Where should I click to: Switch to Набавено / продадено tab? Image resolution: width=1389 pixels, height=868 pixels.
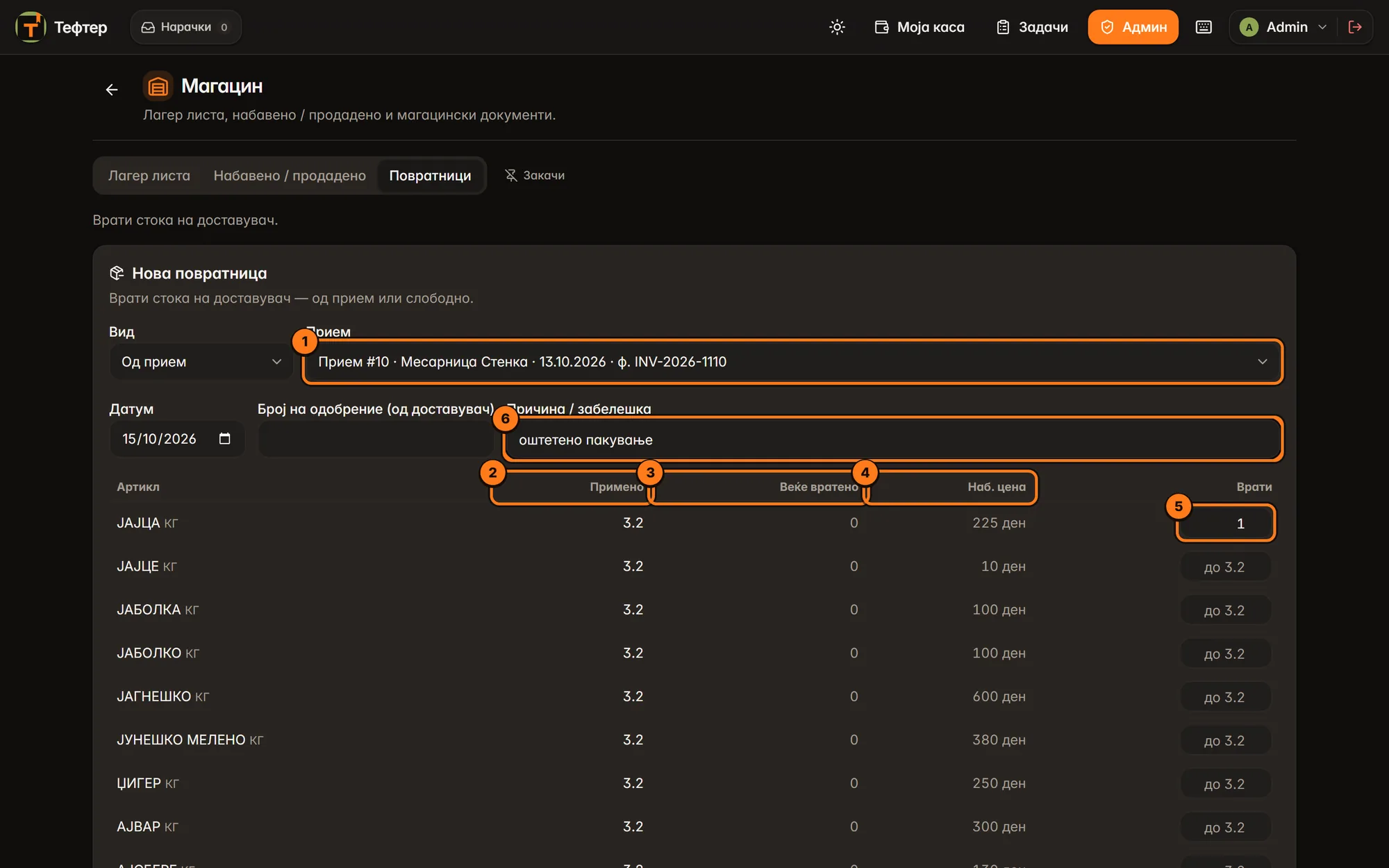(290, 176)
